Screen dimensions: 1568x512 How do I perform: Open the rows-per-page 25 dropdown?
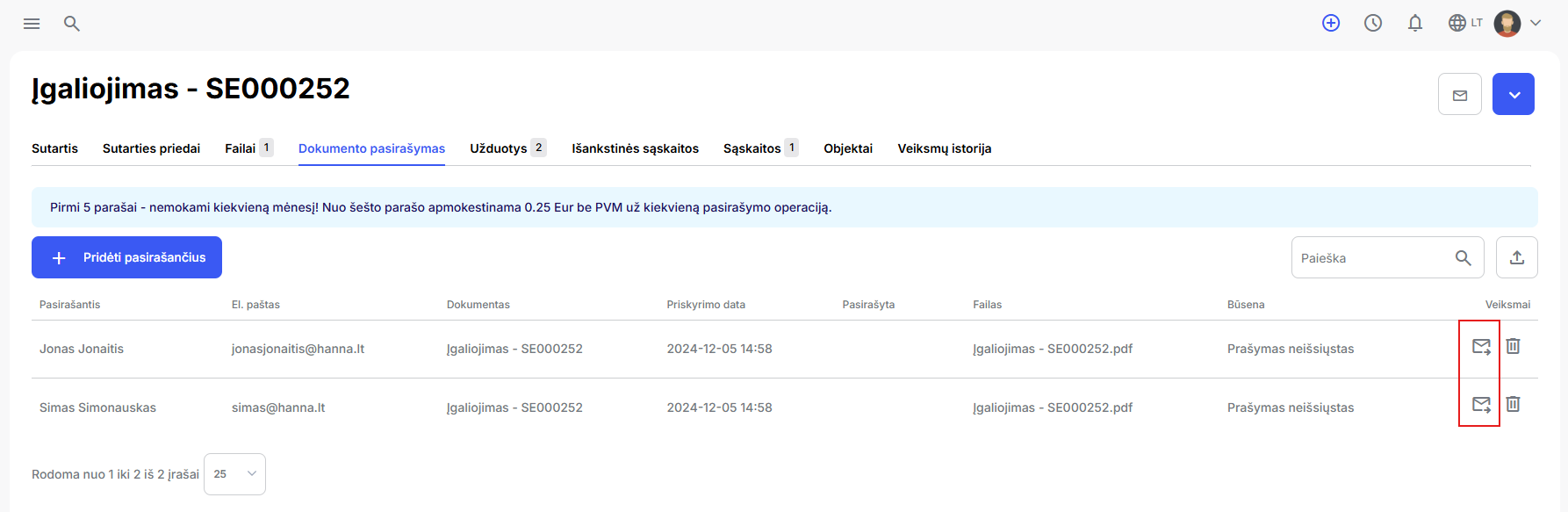234,474
